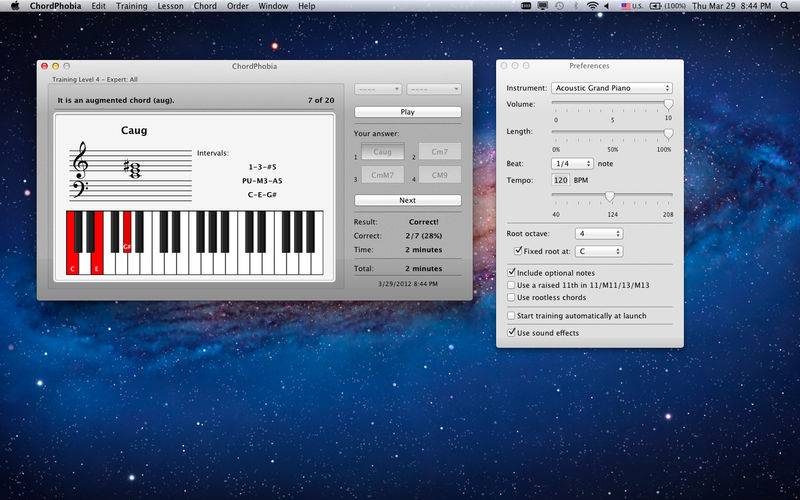Click the Length slider handle
This screenshot has height=500, width=800.
pyautogui.click(x=668, y=134)
